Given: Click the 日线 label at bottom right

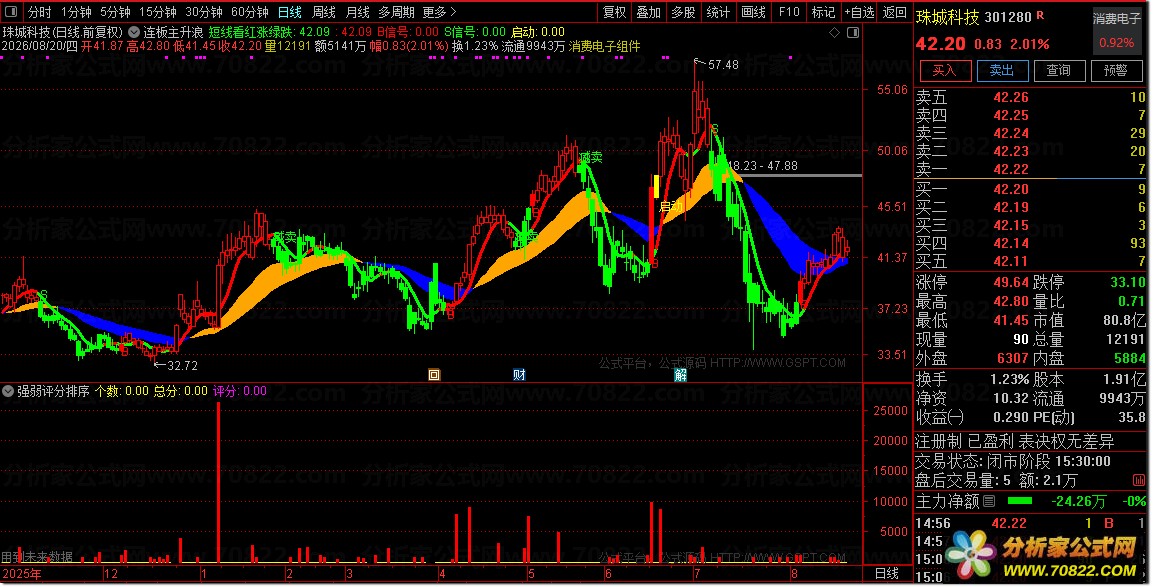Looking at the screenshot, I should [887, 574].
